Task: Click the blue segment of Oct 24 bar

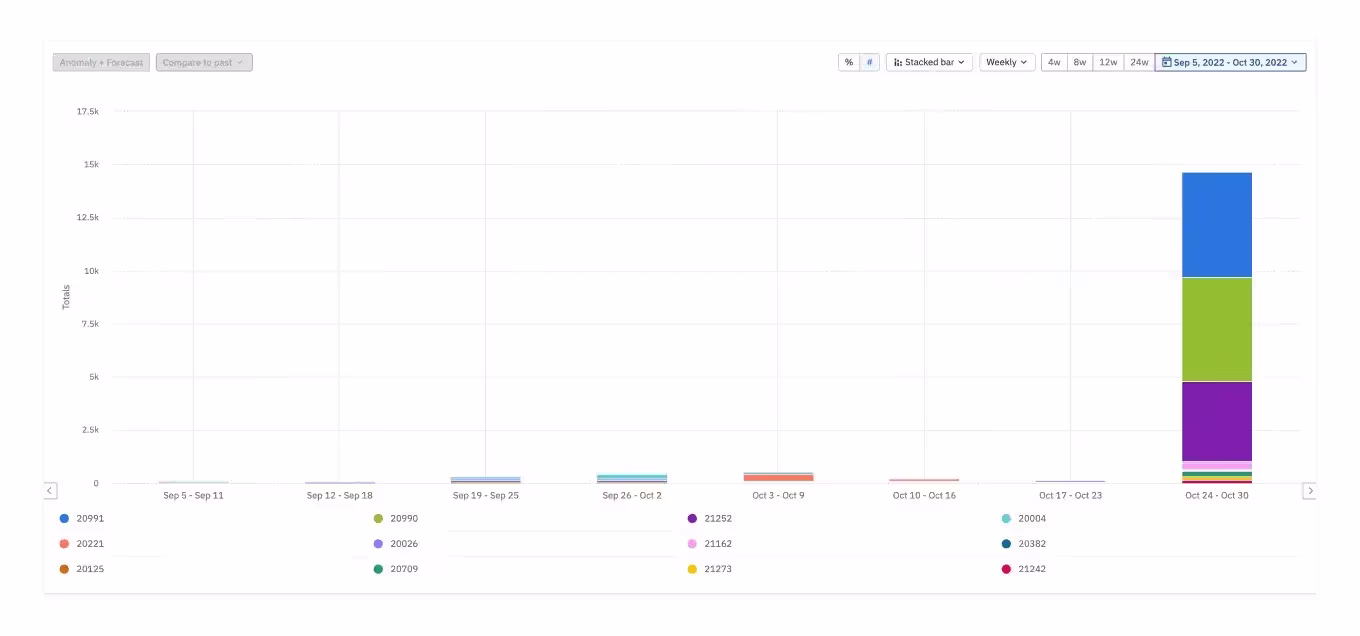Action: [1216, 225]
